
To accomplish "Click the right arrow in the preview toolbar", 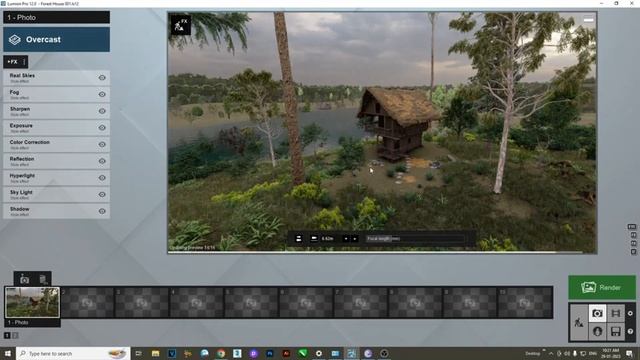I will pos(355,239).
